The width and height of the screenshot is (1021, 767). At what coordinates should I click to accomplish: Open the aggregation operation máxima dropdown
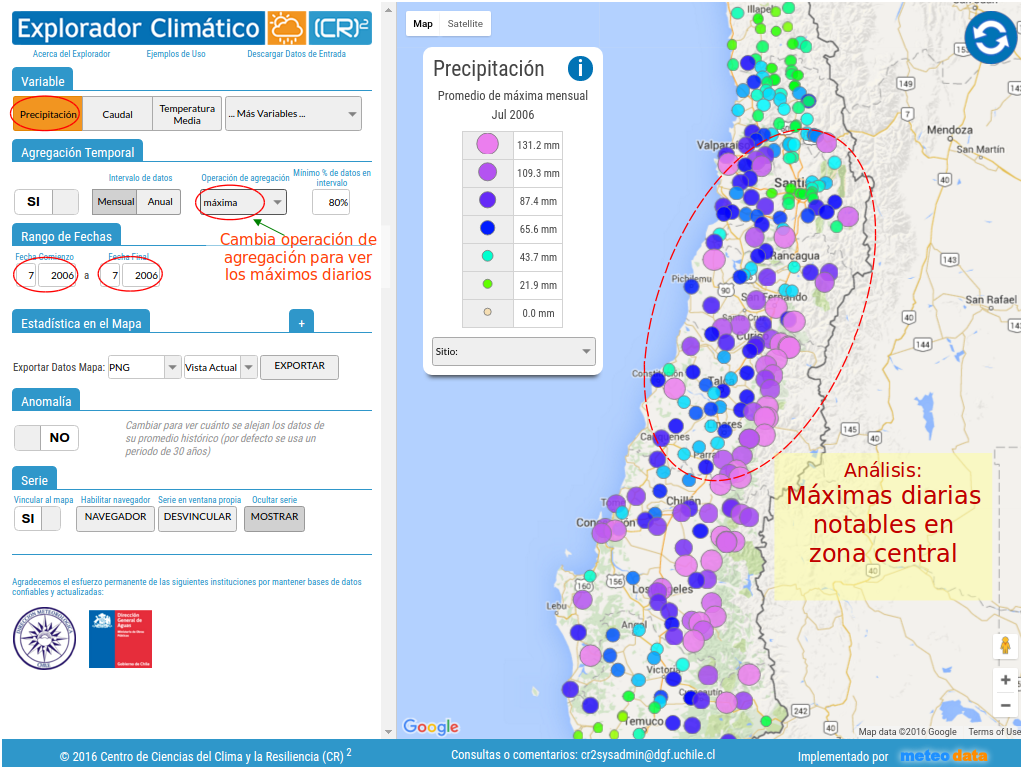(x=243, y=202)
